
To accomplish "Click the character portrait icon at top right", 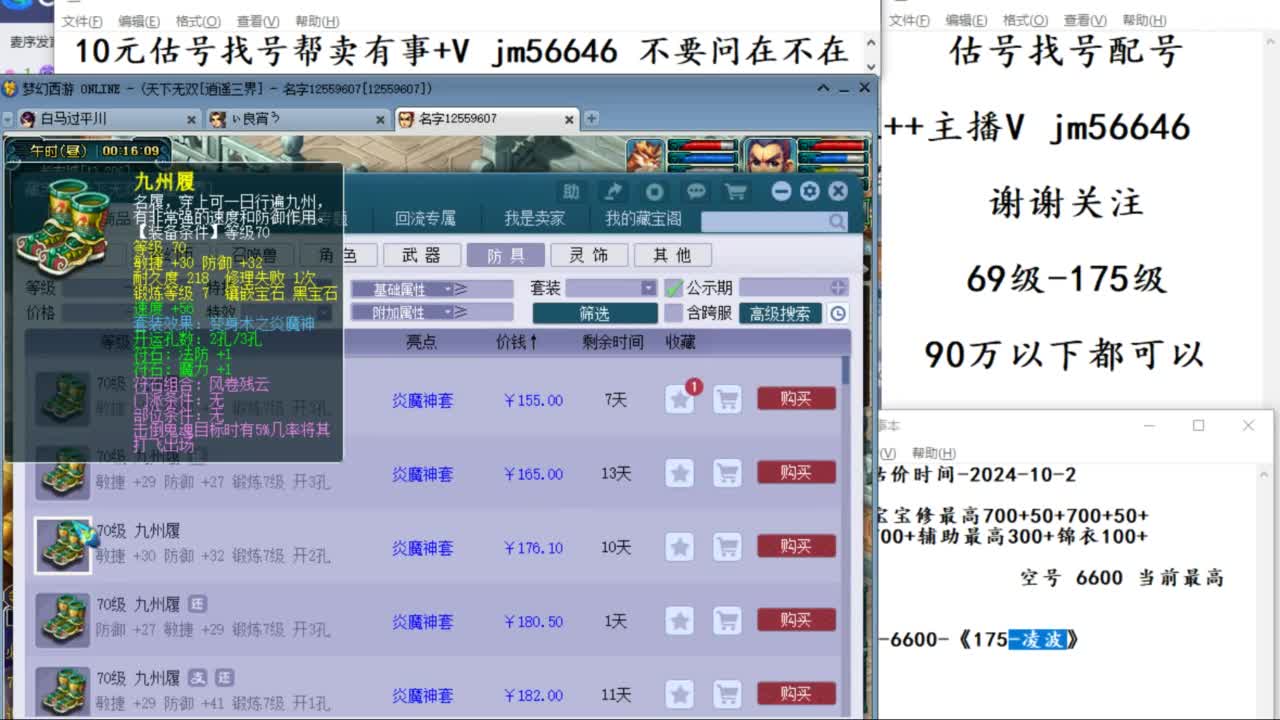I will pyautogui.click(x=768, y=156).
